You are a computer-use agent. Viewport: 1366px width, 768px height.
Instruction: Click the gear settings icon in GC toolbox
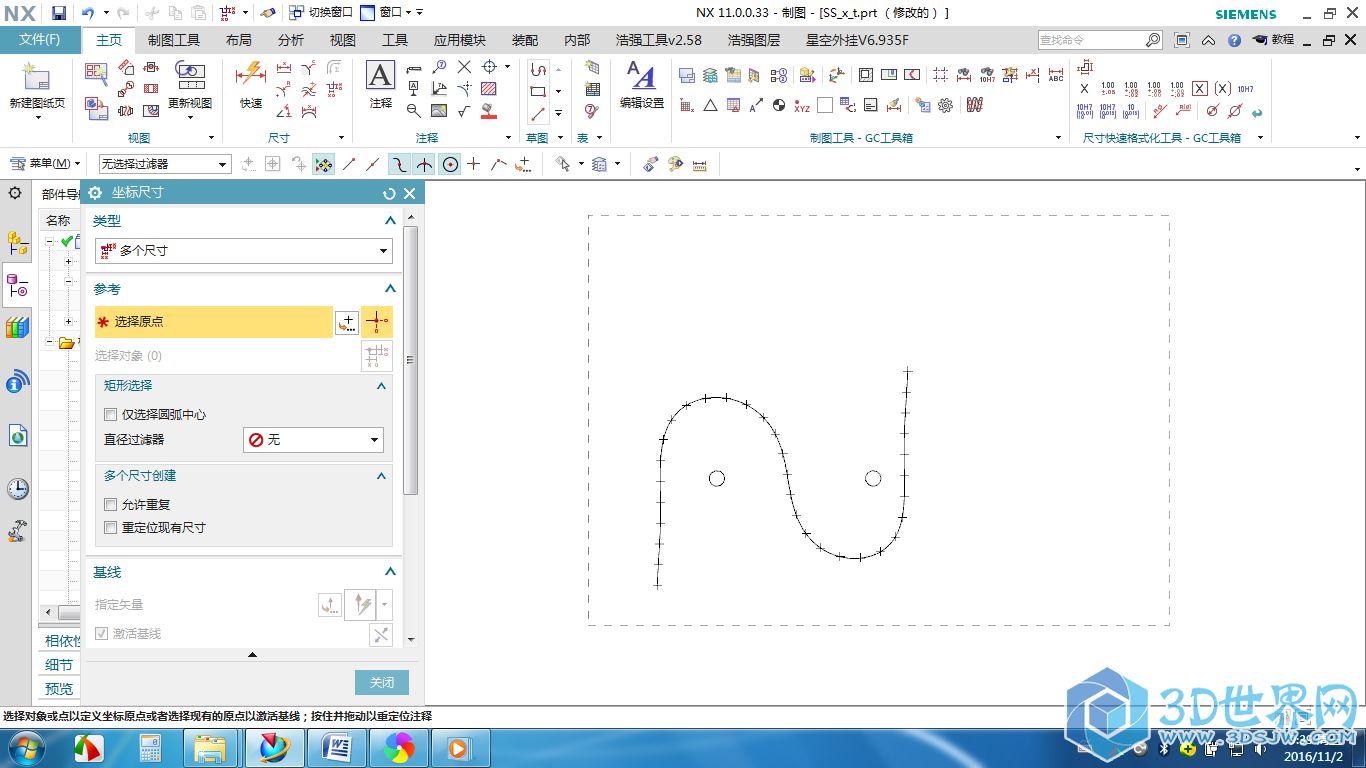pos(945,105)
